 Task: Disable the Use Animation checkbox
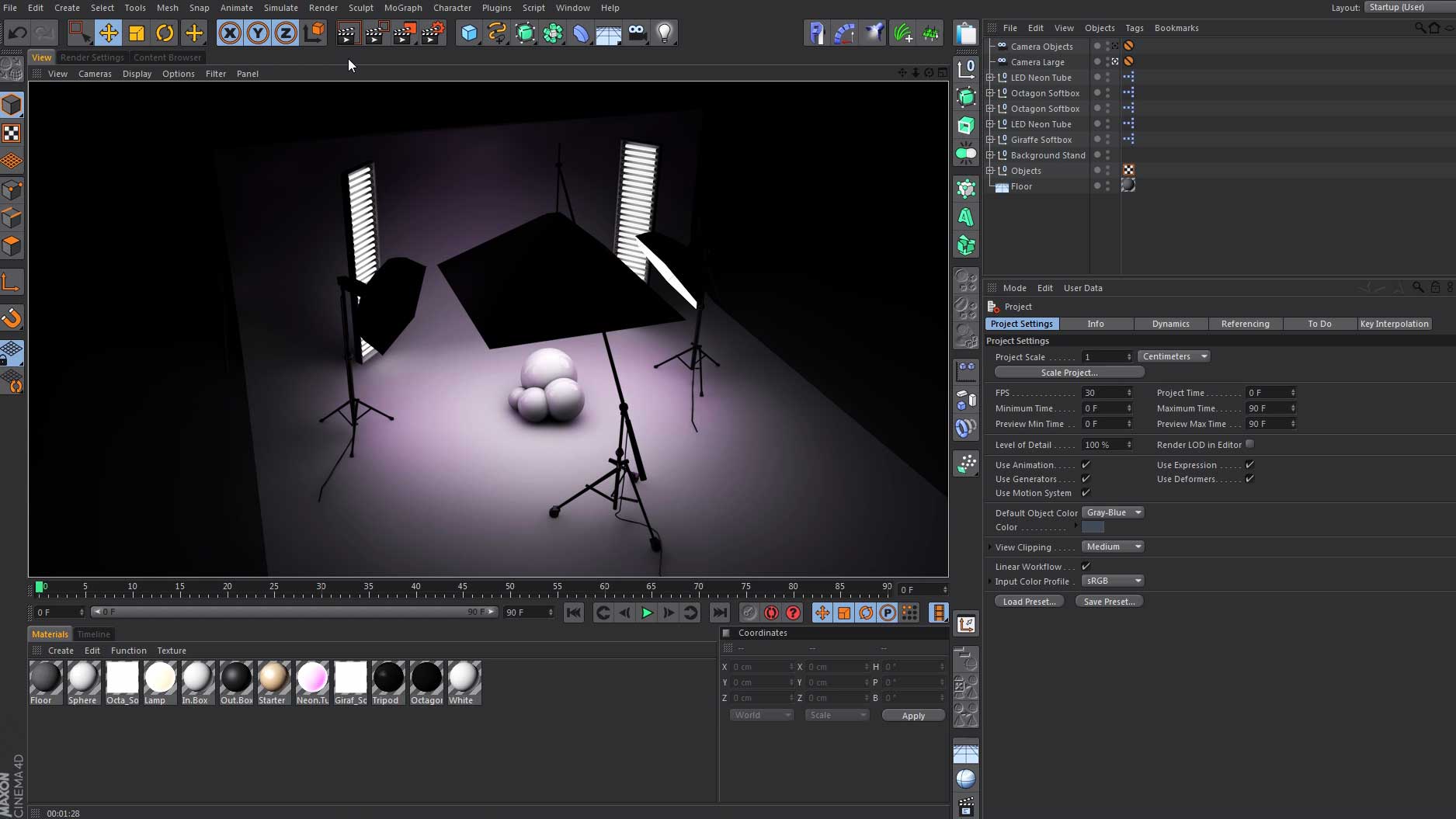coord(1086,464)
